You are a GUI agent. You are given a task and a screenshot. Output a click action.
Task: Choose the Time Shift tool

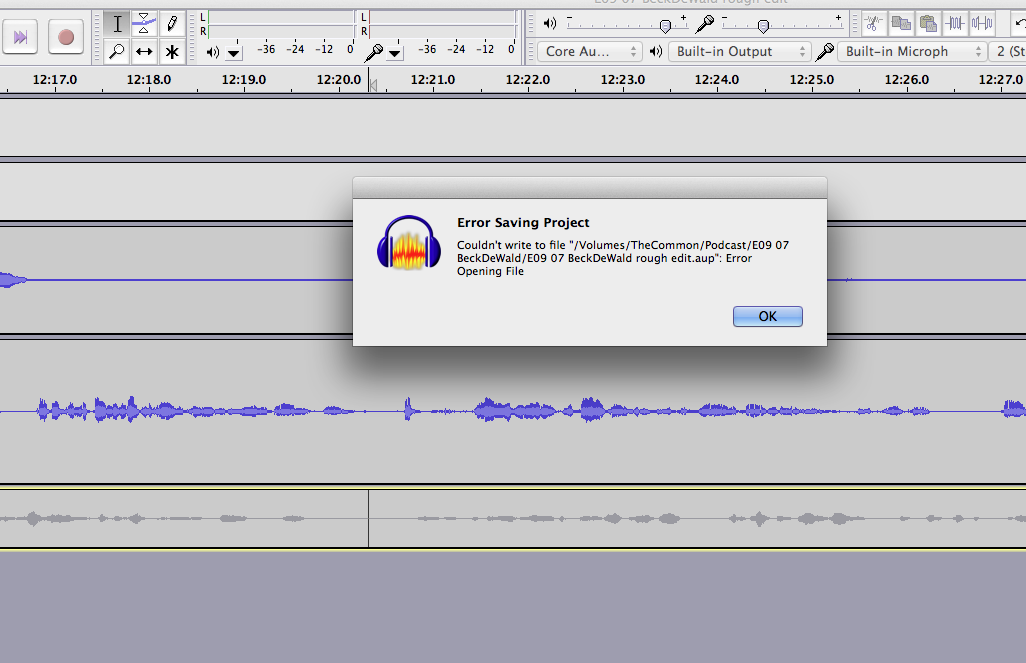pos(144,52)
